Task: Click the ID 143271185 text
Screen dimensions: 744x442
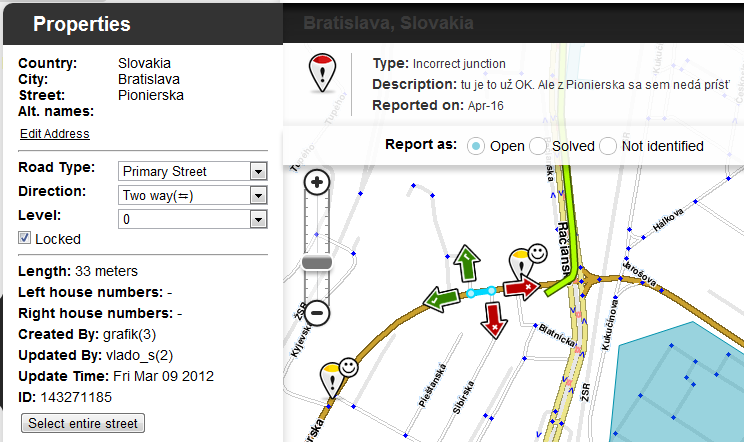Action: (x=65, y=397)
